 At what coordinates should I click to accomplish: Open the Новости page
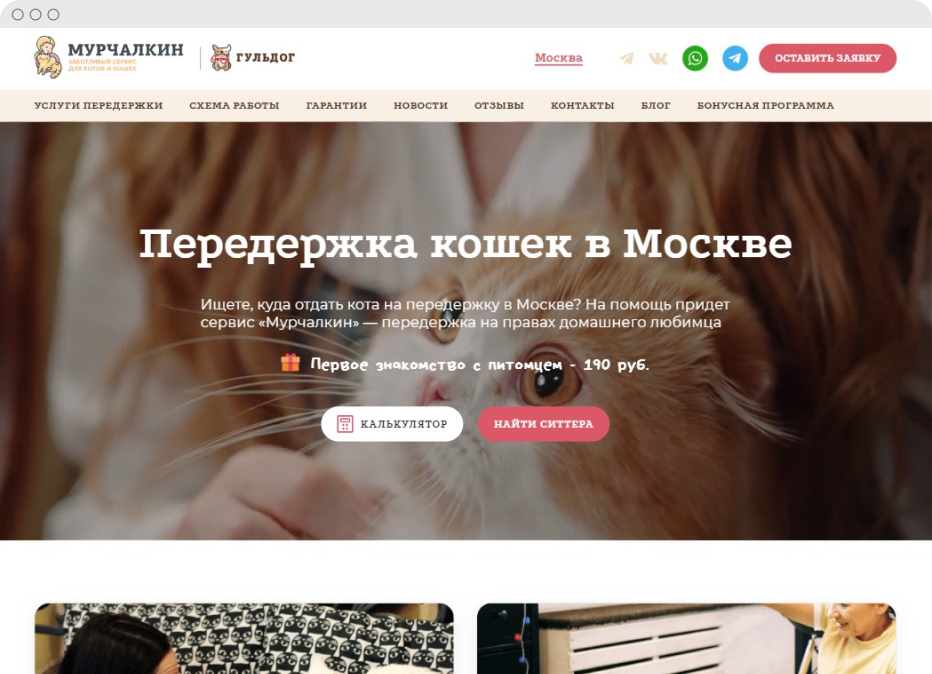coord(420,106)
